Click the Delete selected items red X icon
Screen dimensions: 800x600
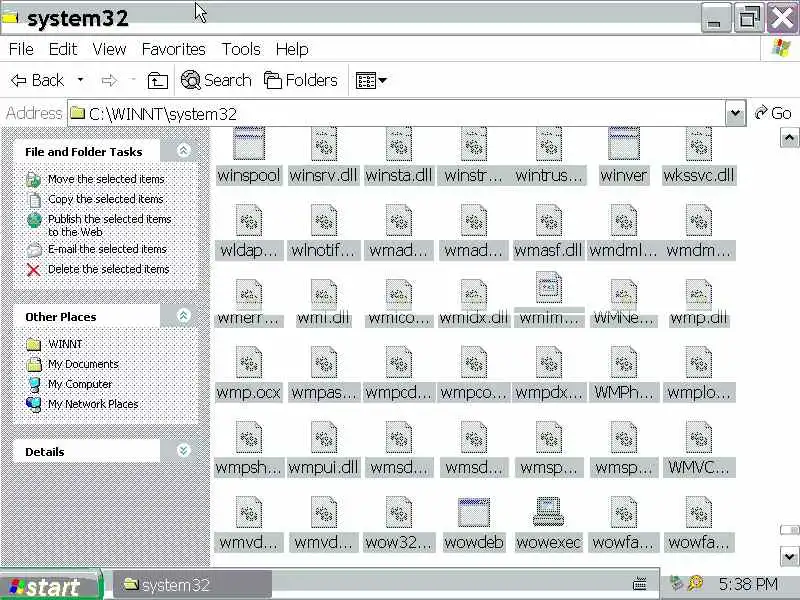point(34,270)
